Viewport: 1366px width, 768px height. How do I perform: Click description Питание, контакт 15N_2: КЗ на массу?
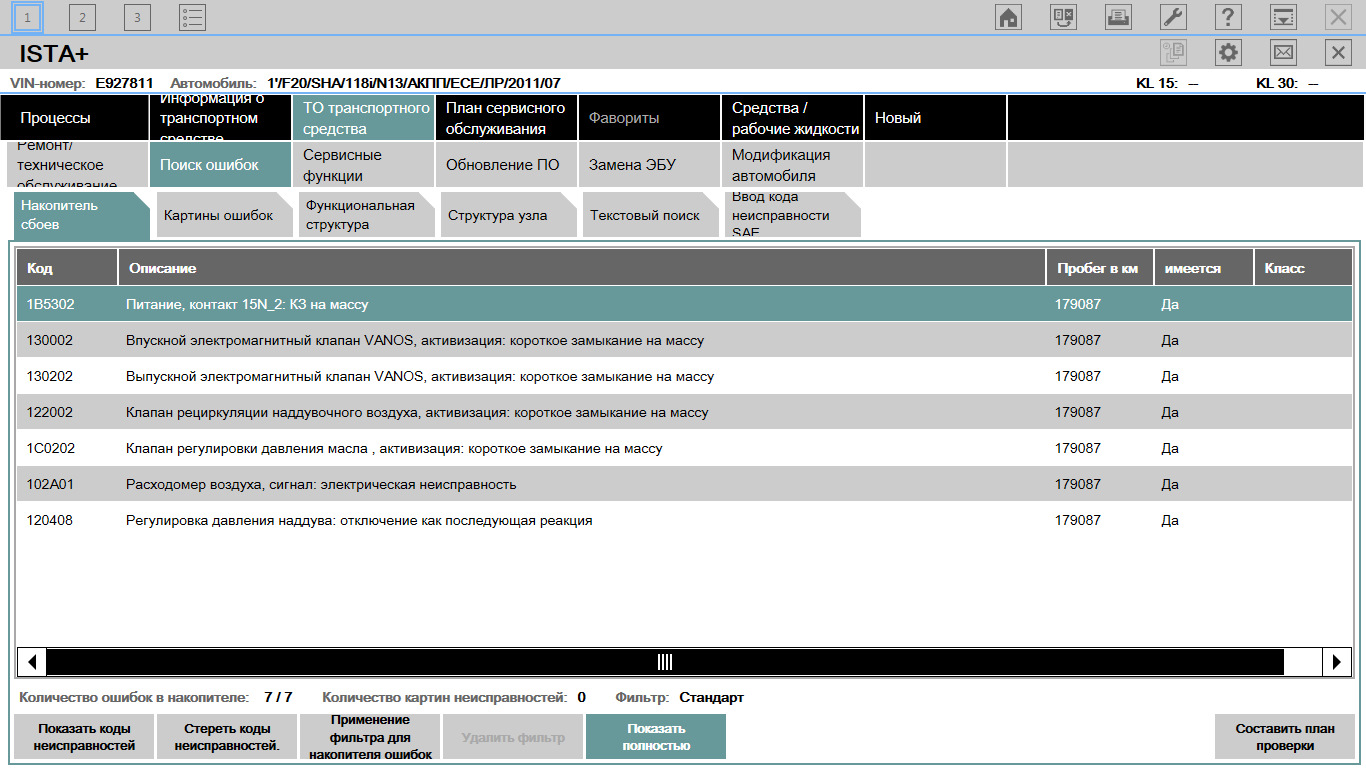point(247,304)
